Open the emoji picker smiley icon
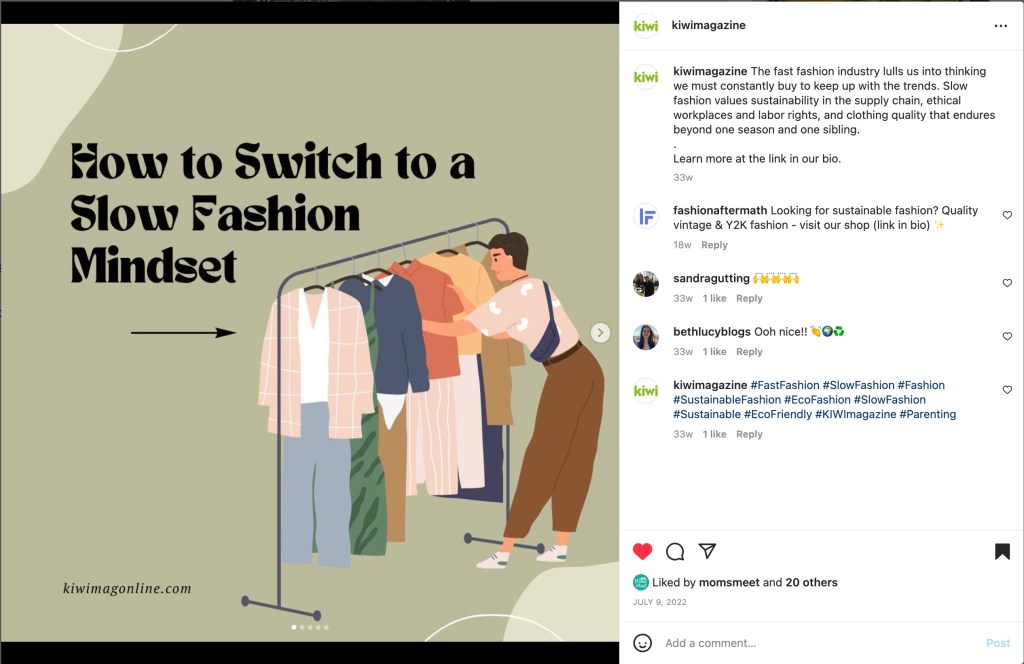This screenshot has width=1024, height=664. [x=643, y=643]
